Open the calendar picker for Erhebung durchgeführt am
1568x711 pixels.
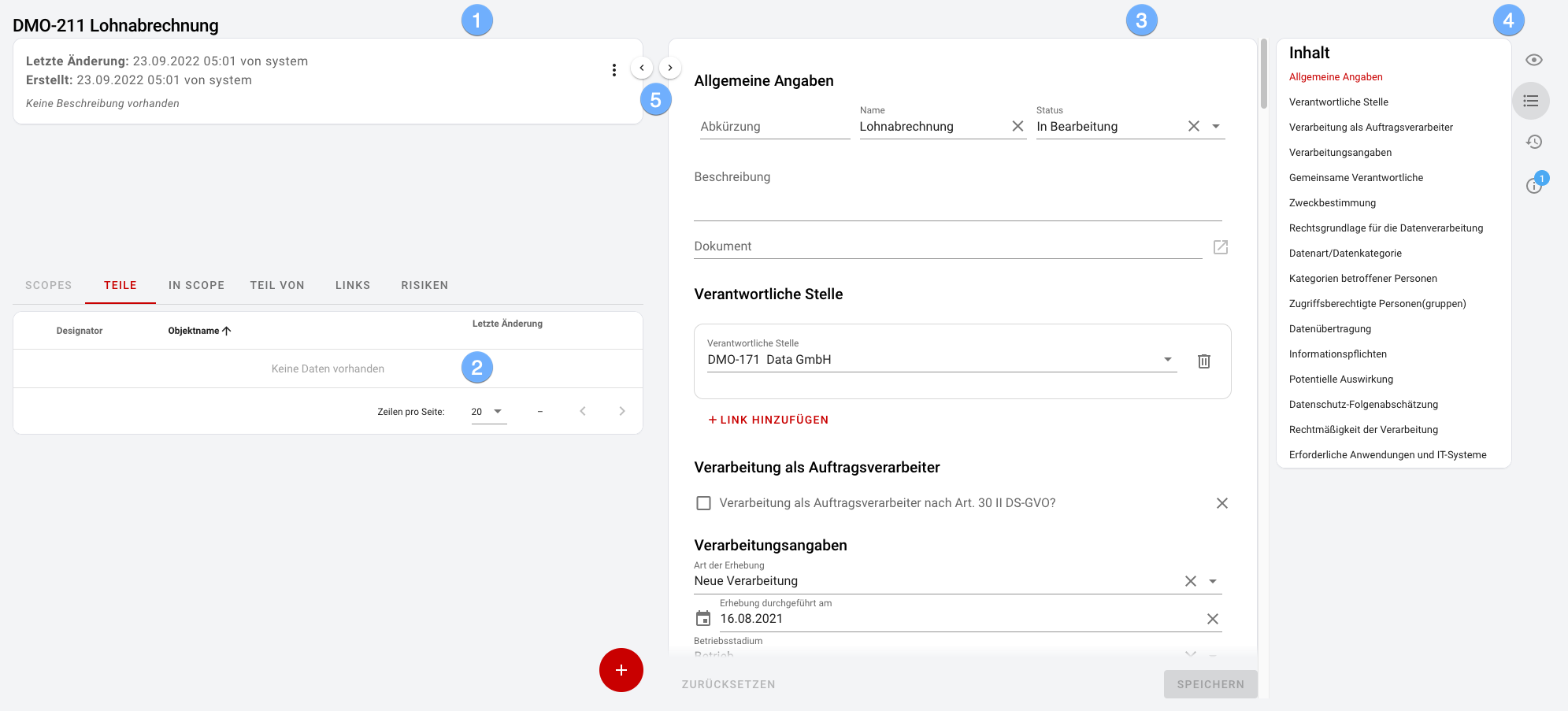pyautogui.click(x=703, y=618)
